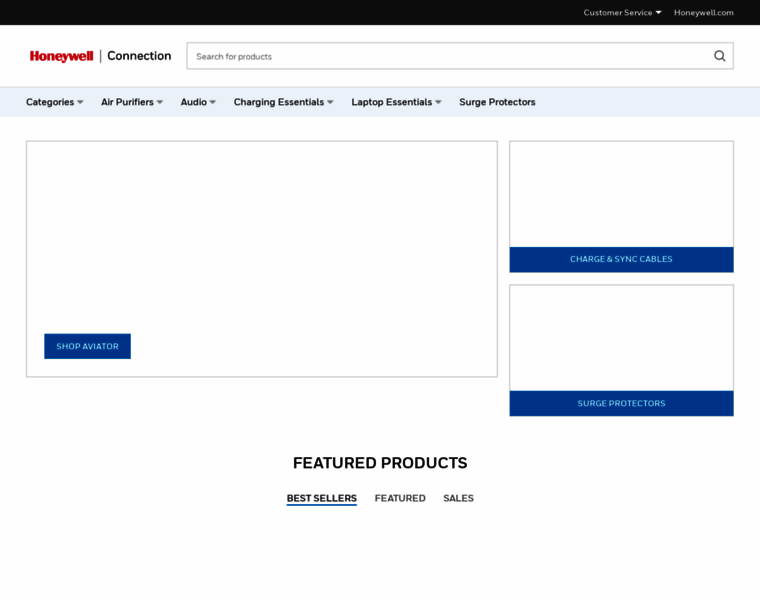Expand the Customer Service dropdown
Image resolution: width=760 pixels, height=600 pixels.
pos(622,13)
